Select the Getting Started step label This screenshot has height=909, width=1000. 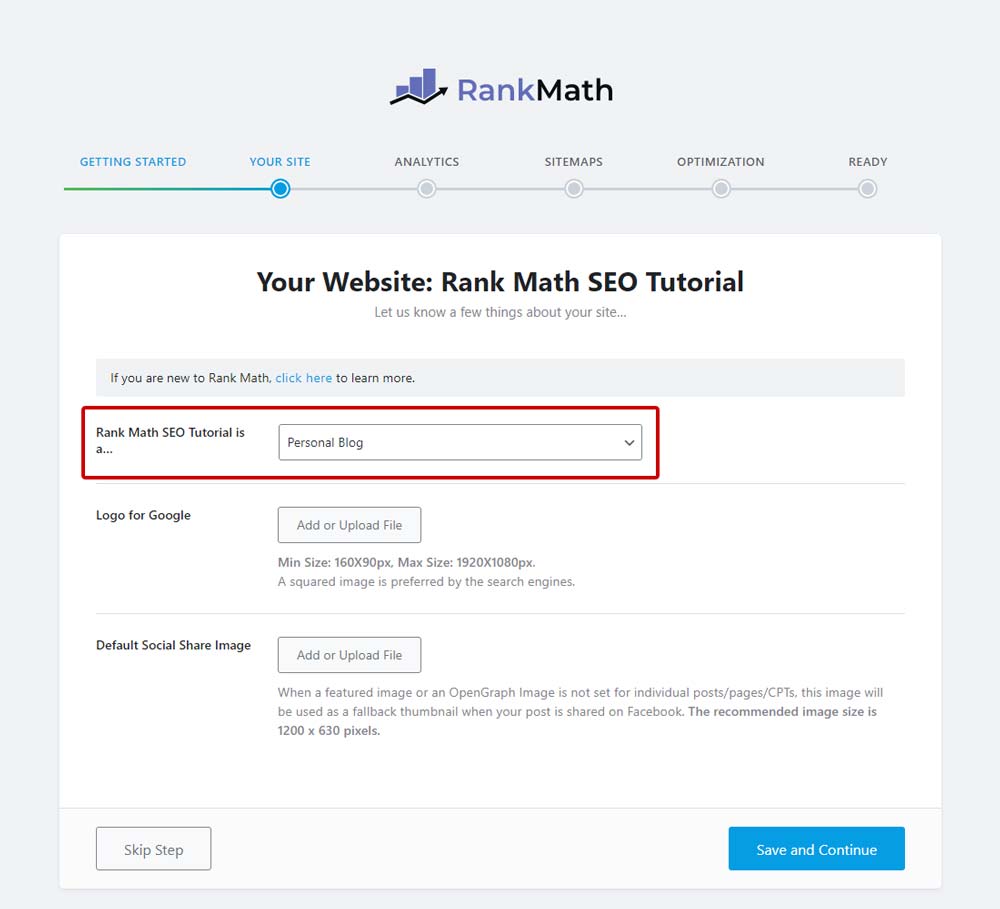[x=133, y=161]
